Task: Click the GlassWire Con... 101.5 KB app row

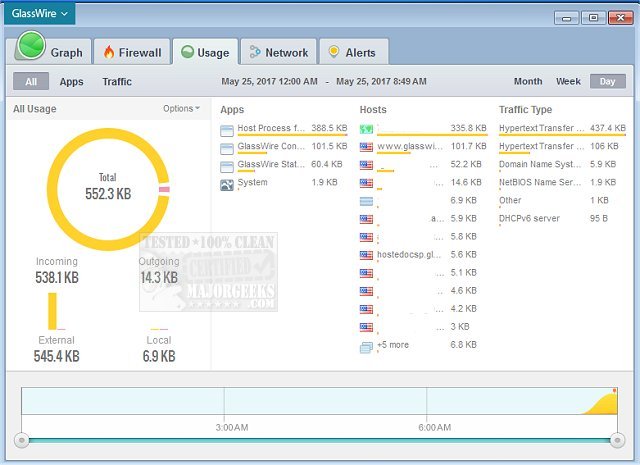Action: [284, 148]
